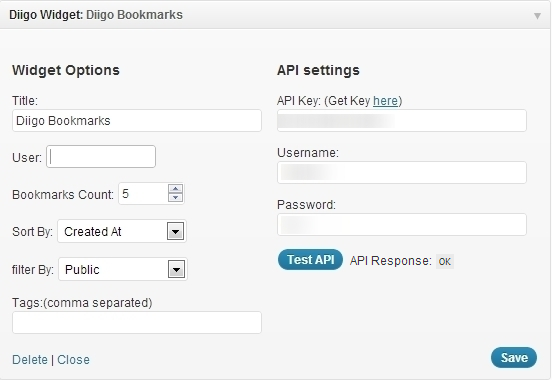The width and height of the screenshot is (552, 380).
Task: Decrease Bookmarks Count with down arrow
Action: (x=175, y=198)
